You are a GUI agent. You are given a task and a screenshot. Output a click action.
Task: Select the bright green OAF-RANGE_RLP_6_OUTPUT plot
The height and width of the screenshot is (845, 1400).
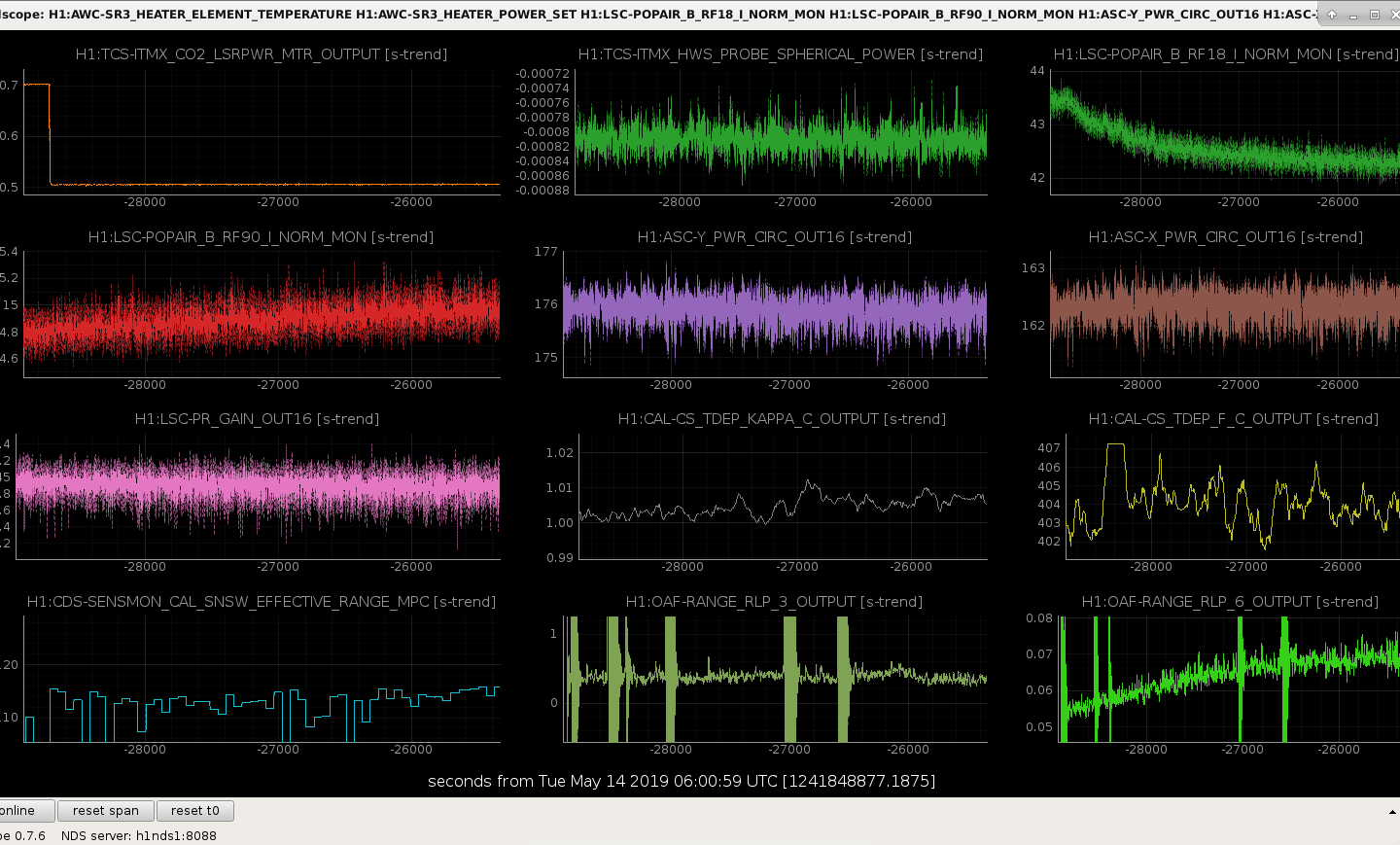1229,679
